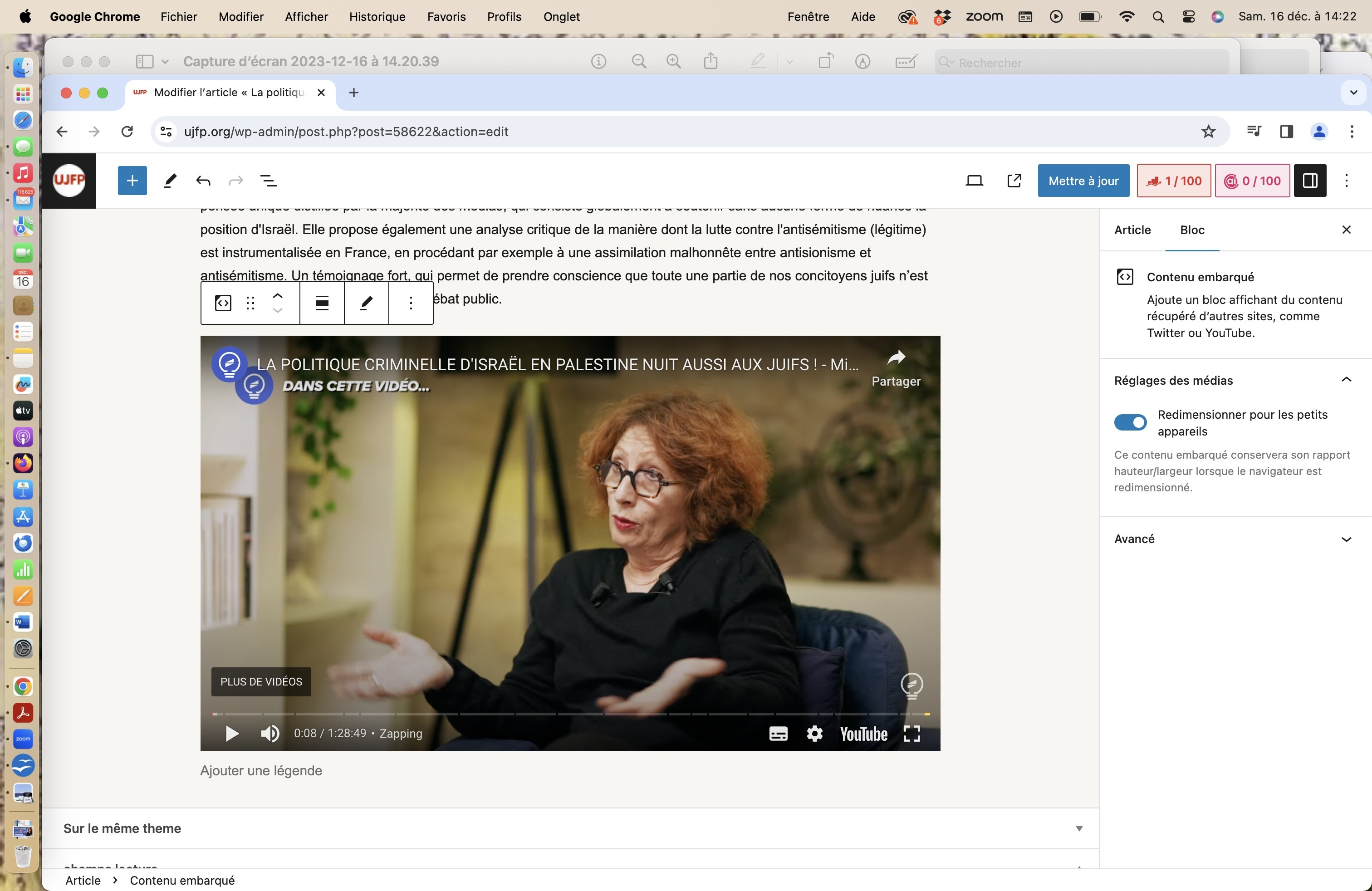Enter fullscreen on the video player

tap(912, 734)
